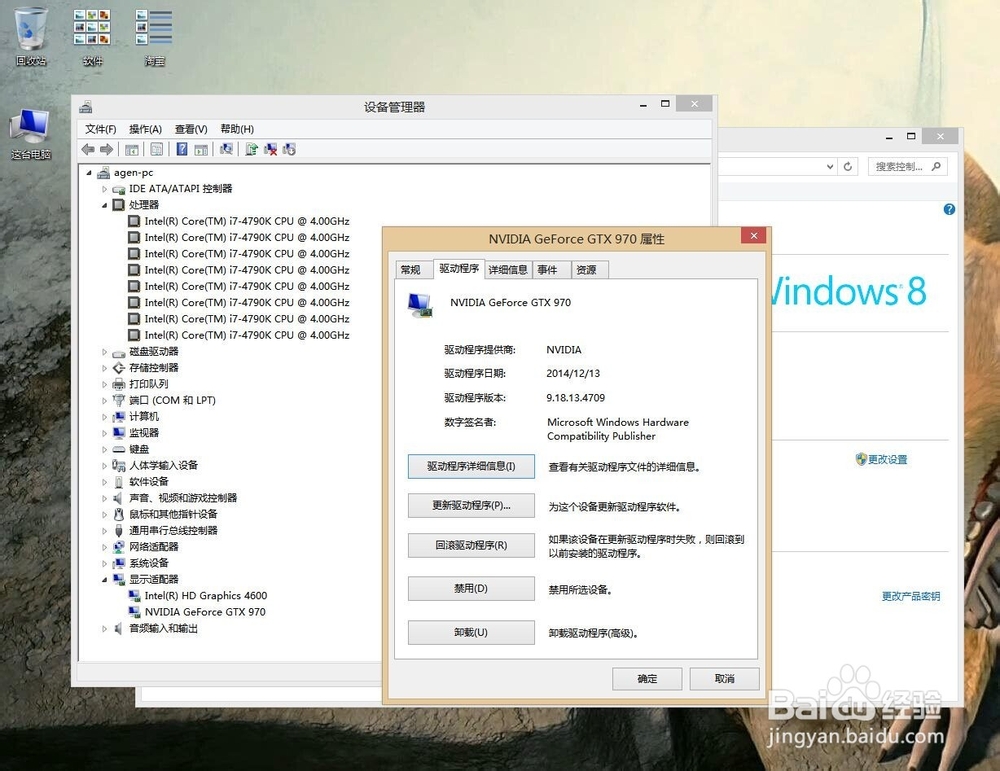Select the 鼠标和其他指针设备 tree item
Viewport: 1000px width, 771px height.
[x=173, y=514]
